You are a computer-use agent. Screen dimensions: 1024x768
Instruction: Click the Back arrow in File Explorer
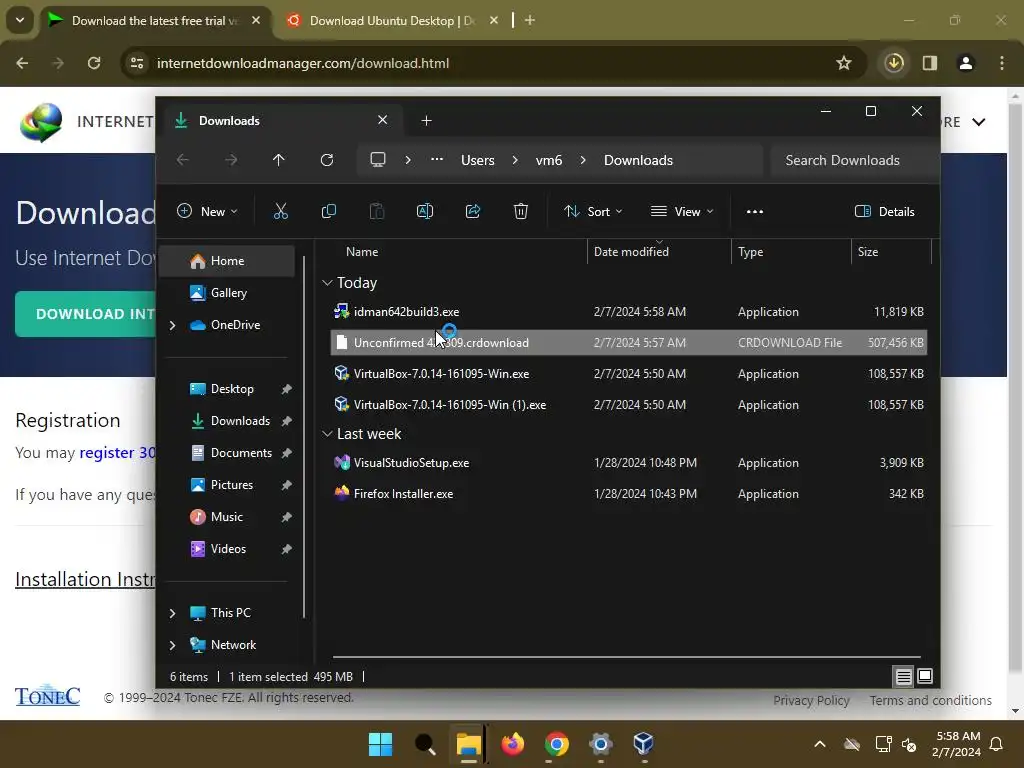pyautogui.click(x=183, y=160)
